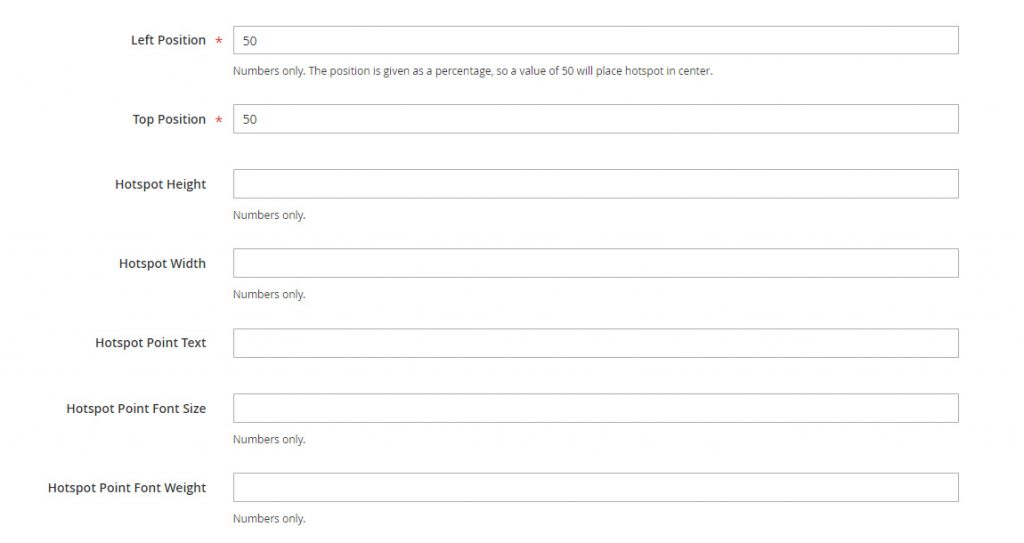Select the Hotspot Height text box
Image resolution: width=1024 pixels, height=543 pixels.
pyautogui.click(x=595, y=184)
